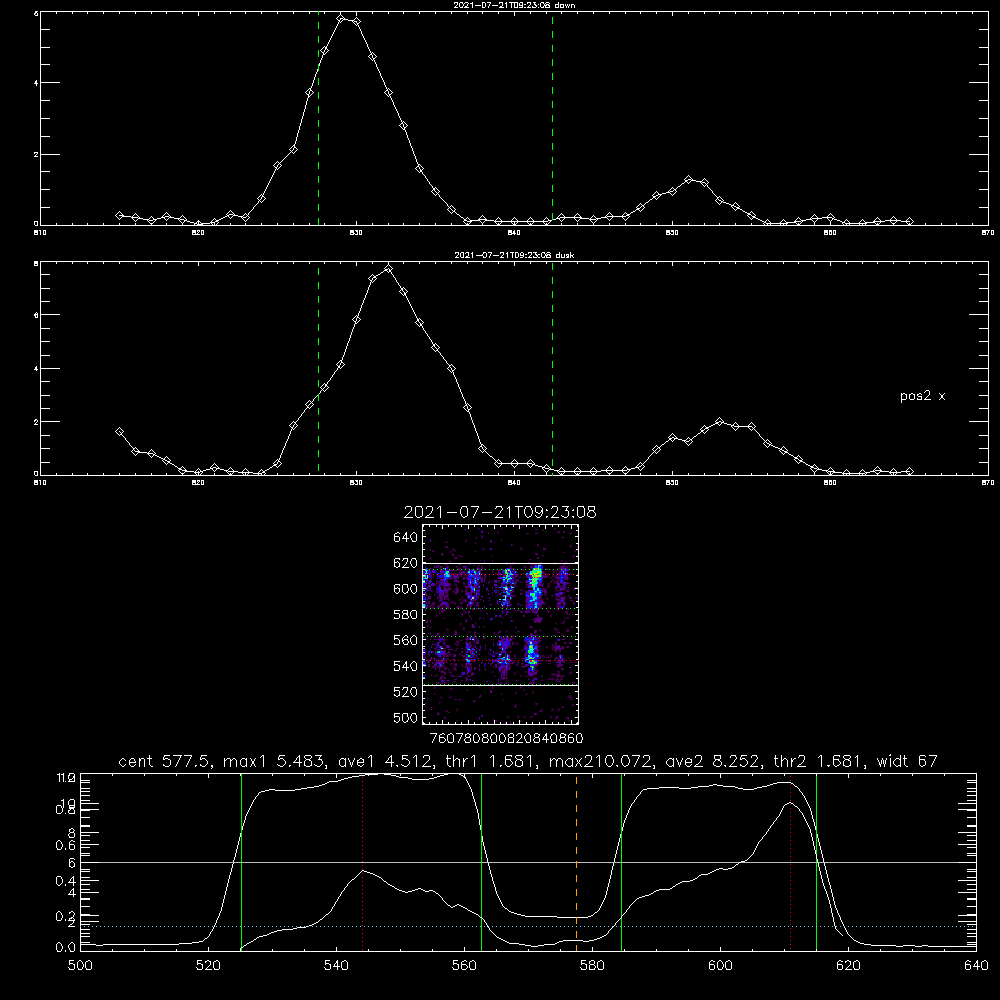Click the secondary peak marker in dawn plot
Viewport: 1000px width, 1000px height.
pos(688,180)
